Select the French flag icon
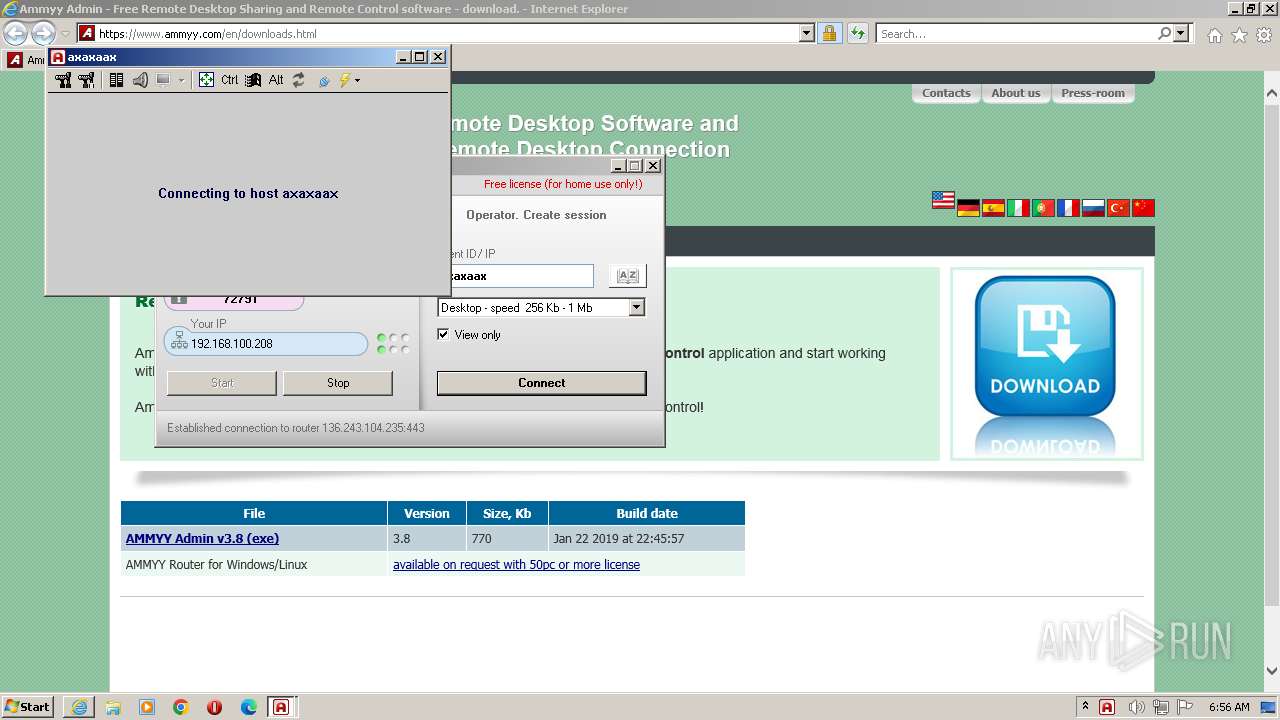The width and height of the screenshot is (1280, 720). [1068, 208]
